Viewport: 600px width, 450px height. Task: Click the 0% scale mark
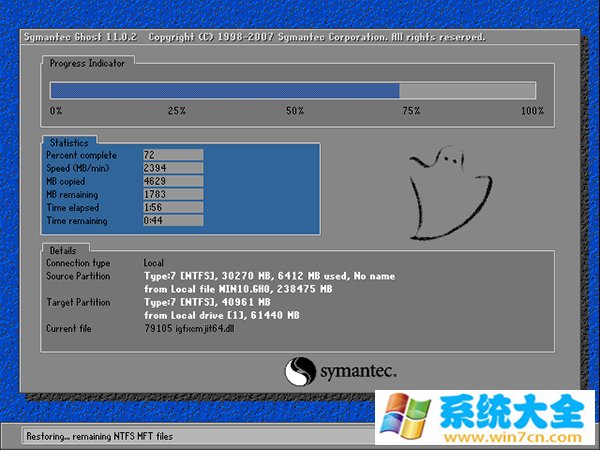click(x=56, y=111)
